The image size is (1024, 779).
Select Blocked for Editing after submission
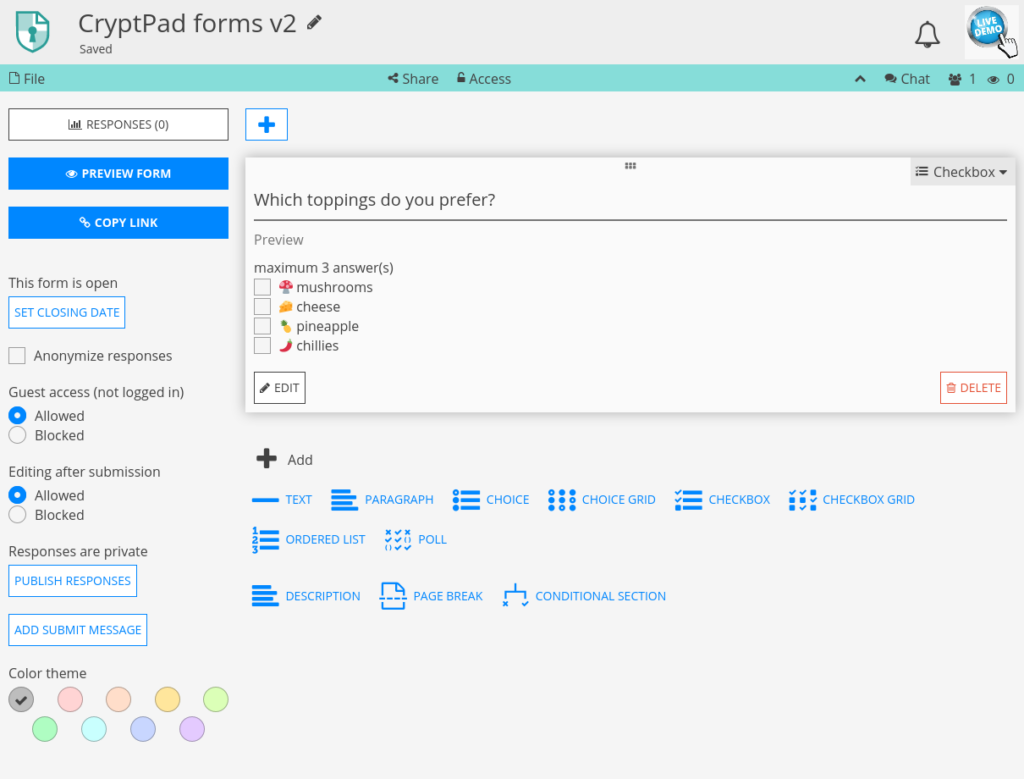coord(18,515)
